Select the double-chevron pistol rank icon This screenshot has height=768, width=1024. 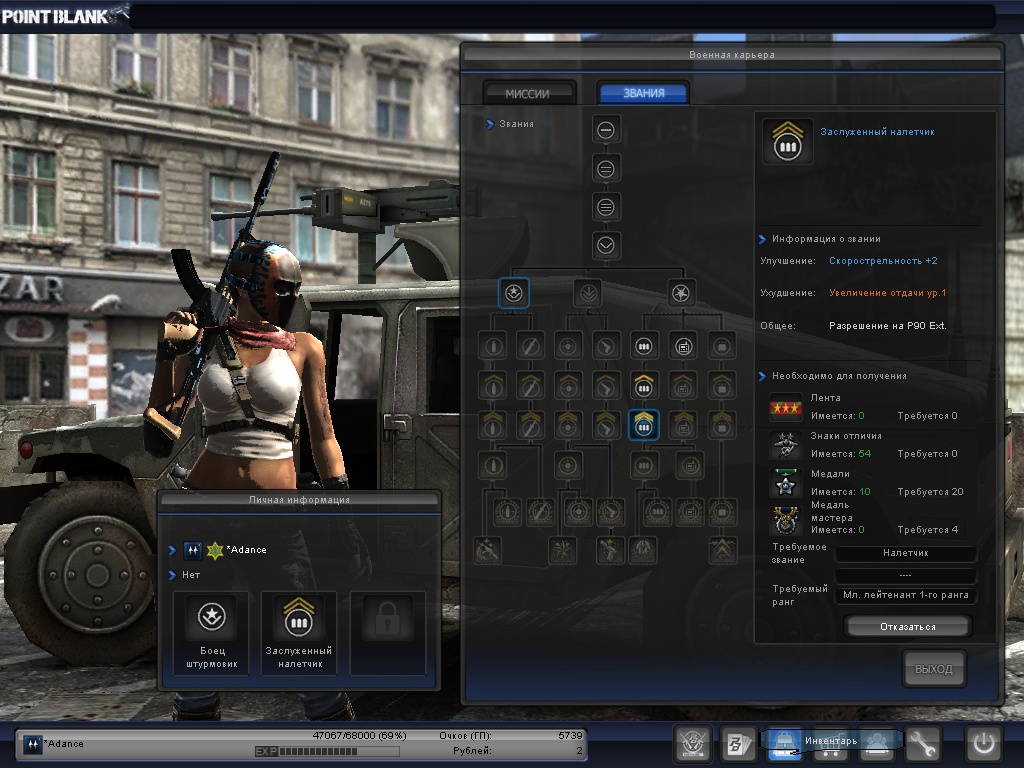(606, 425)
